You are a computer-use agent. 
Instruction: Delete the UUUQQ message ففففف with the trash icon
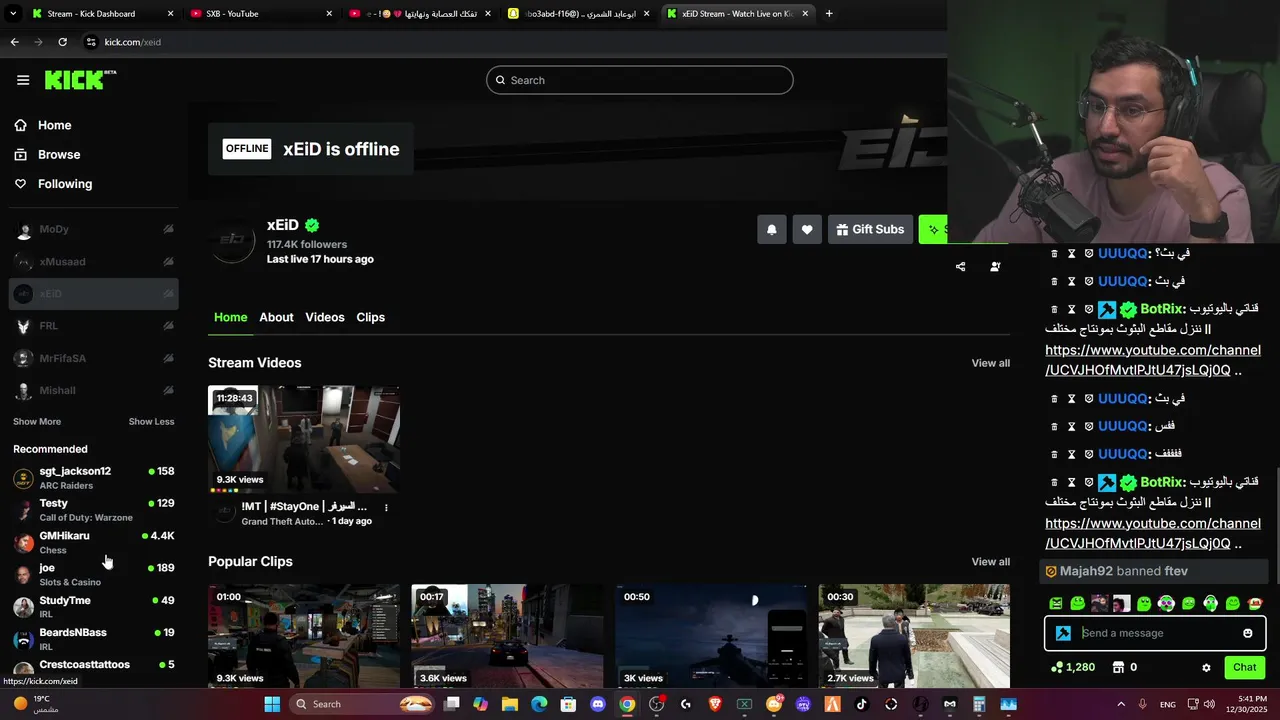1054,454
